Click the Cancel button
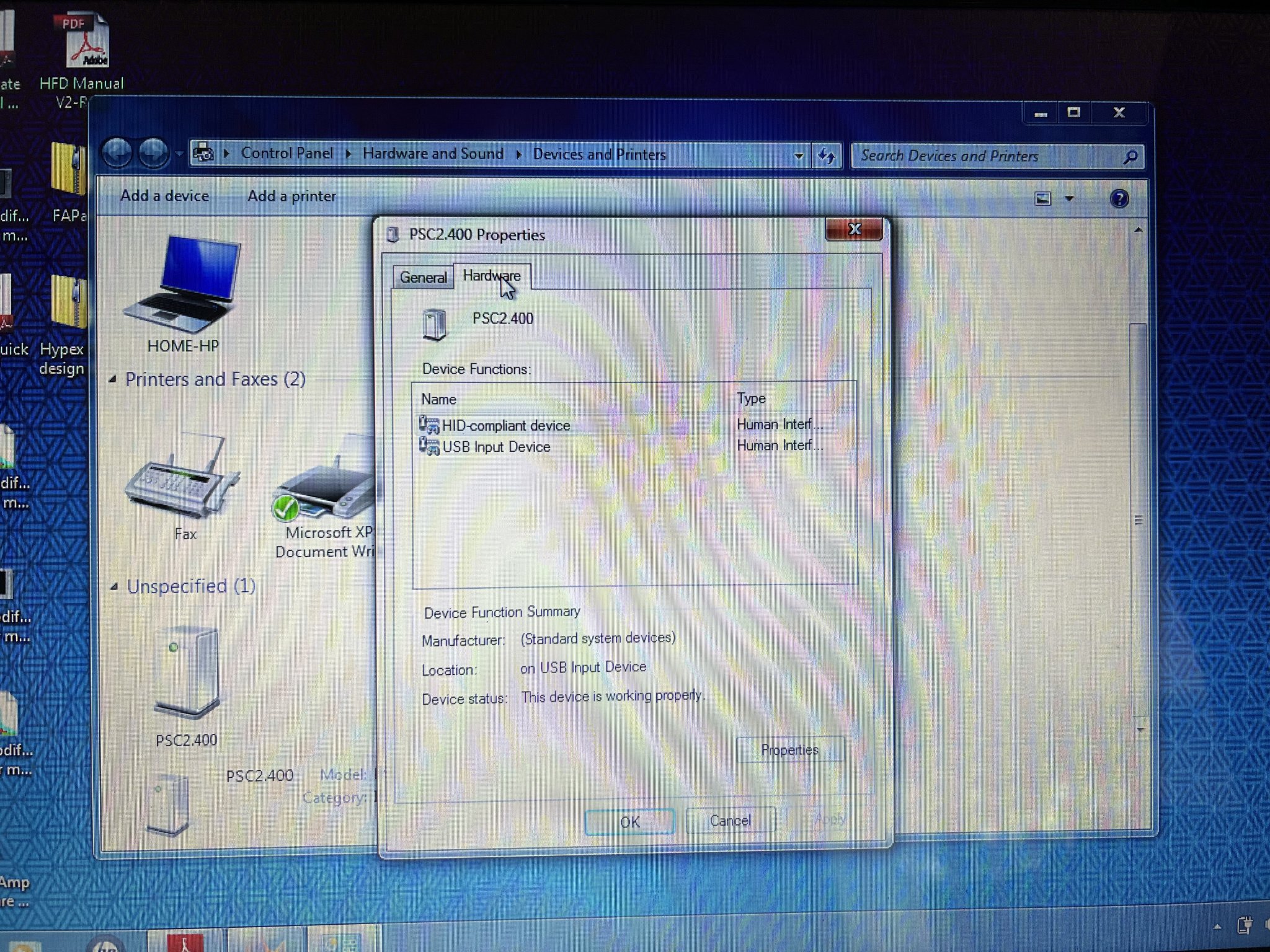The width and height of the screenshot is (1270, 952). [x=730, y=821]
